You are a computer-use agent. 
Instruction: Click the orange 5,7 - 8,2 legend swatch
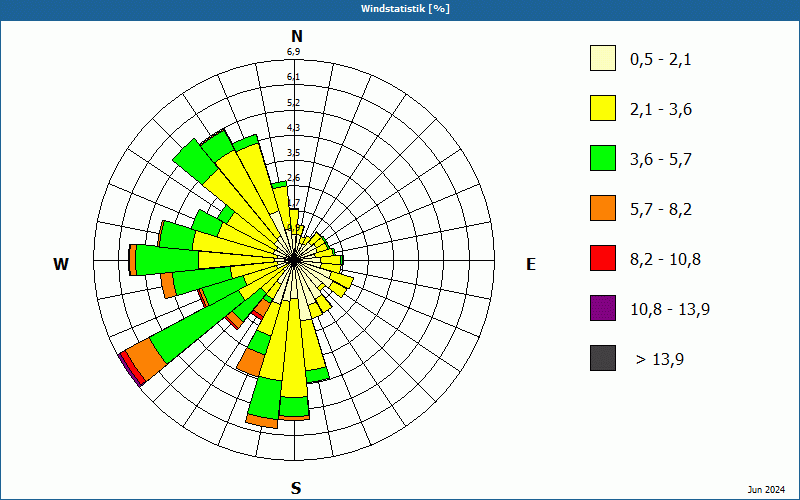(x=603, y=208)
